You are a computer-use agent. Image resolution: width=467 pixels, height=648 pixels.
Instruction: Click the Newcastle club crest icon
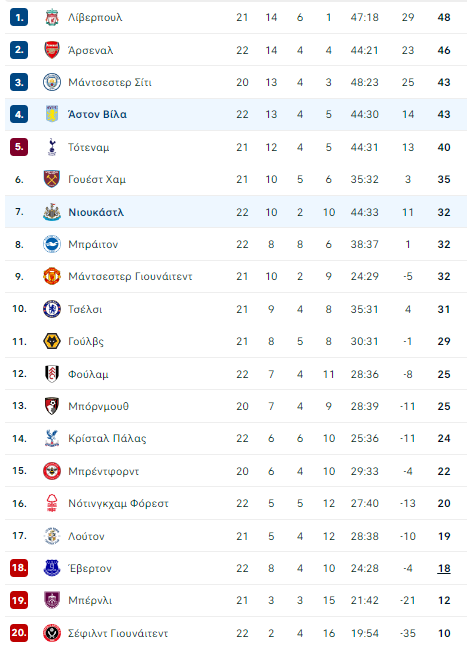52,212
